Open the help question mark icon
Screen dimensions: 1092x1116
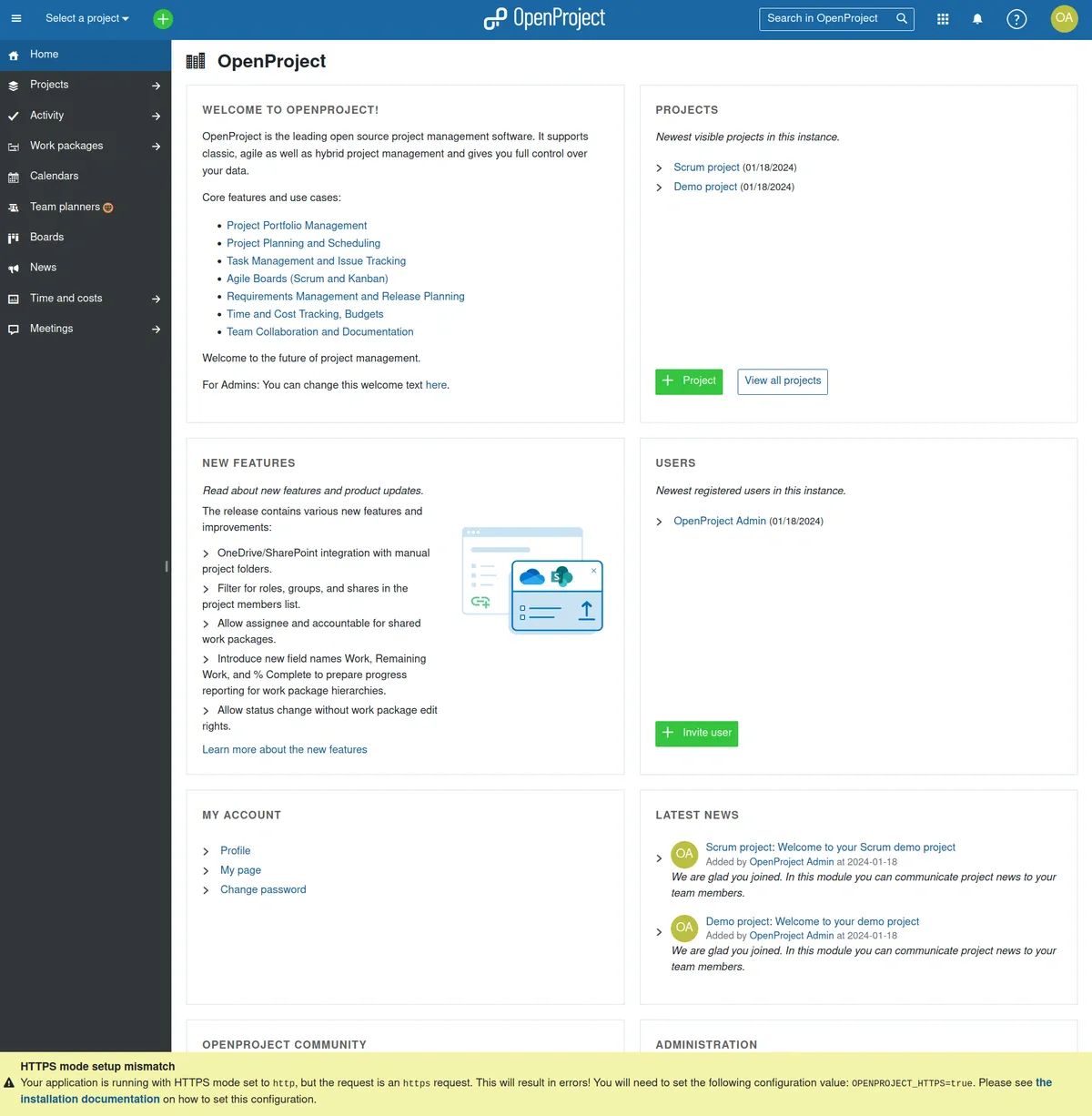[x=1016, y=18]
